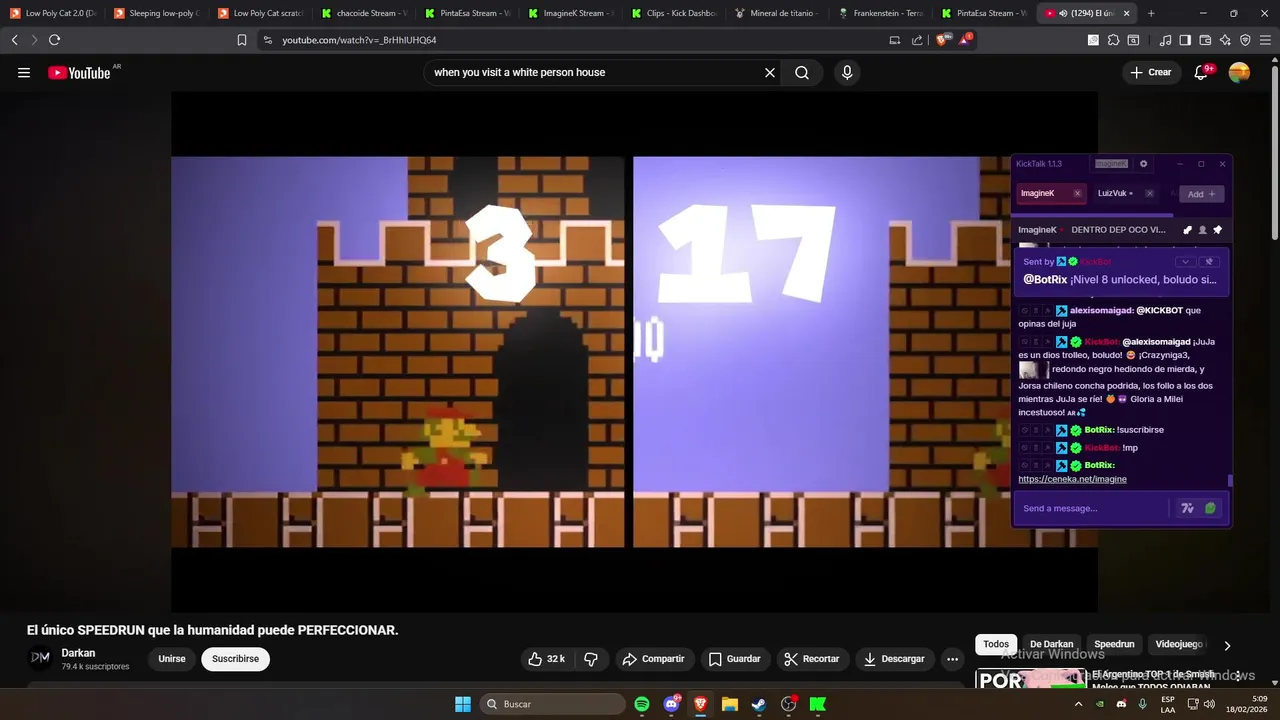
Task: Click the Recortar clip button
Action: (811, 659)
